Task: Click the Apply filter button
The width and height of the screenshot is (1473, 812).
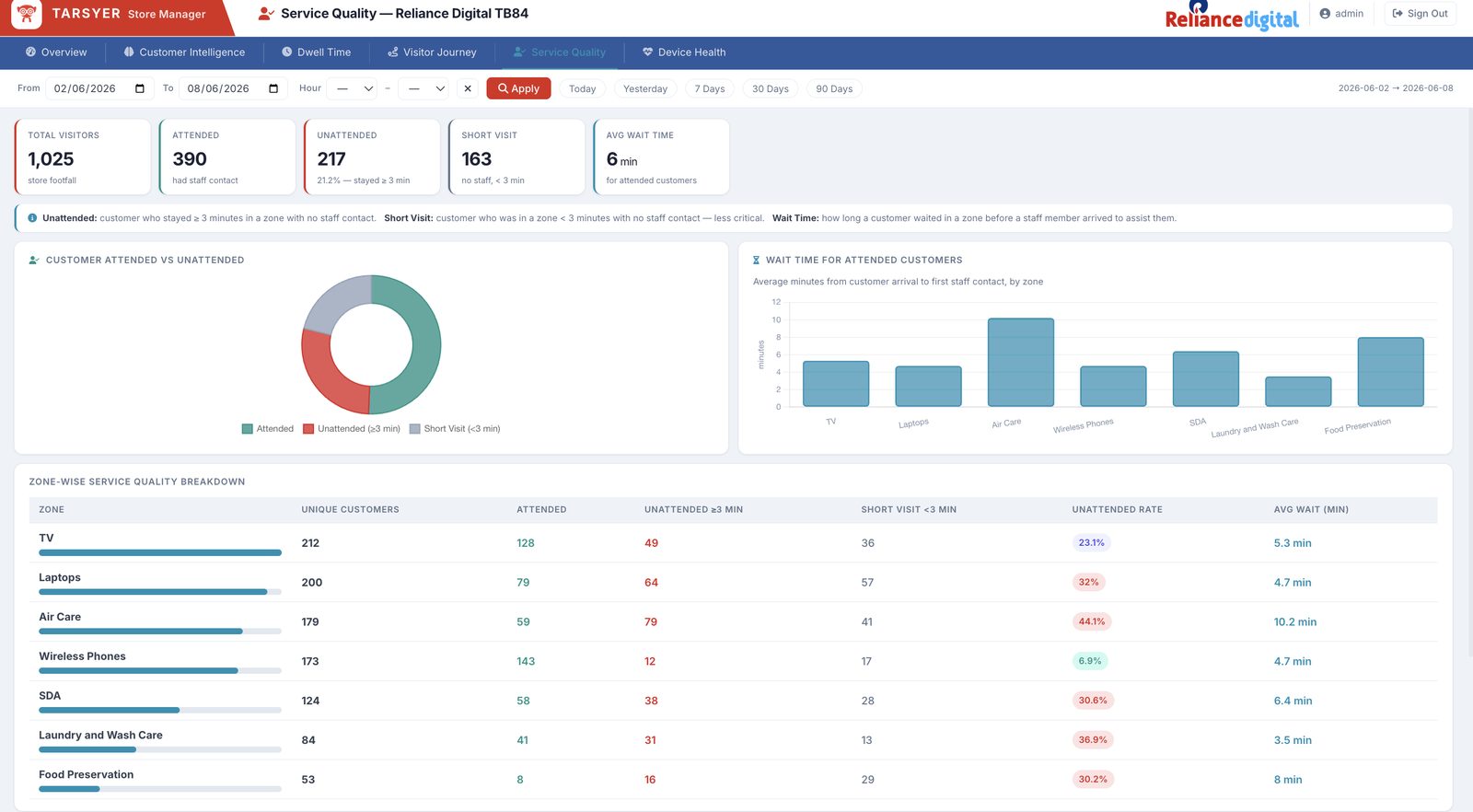Action: tap(519, 89)
